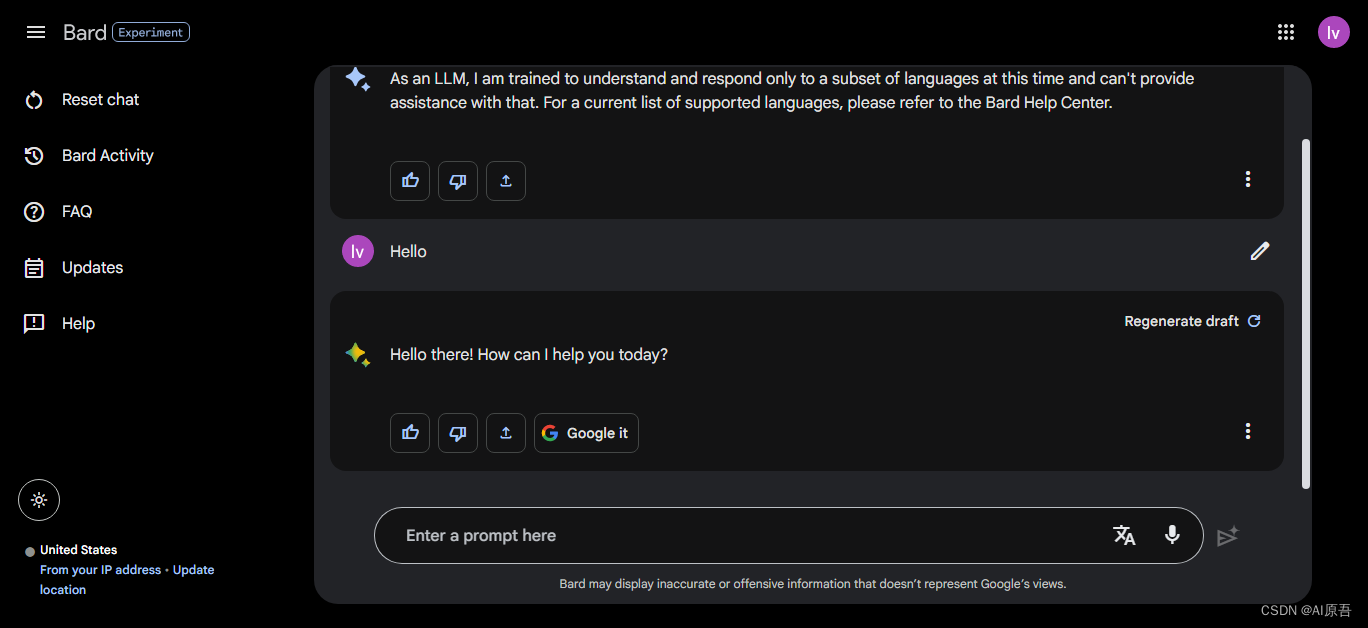The height and width of the screenshot is (628, 1368).
Task: Thumbs down the LLM languages response
Action: pyautogui.click(x=458, y=181)
